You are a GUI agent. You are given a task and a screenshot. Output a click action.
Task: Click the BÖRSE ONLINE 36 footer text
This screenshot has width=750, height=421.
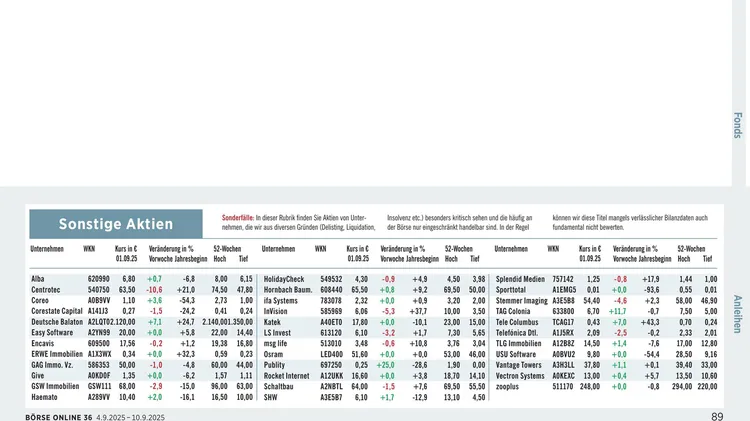coord(59,417)
